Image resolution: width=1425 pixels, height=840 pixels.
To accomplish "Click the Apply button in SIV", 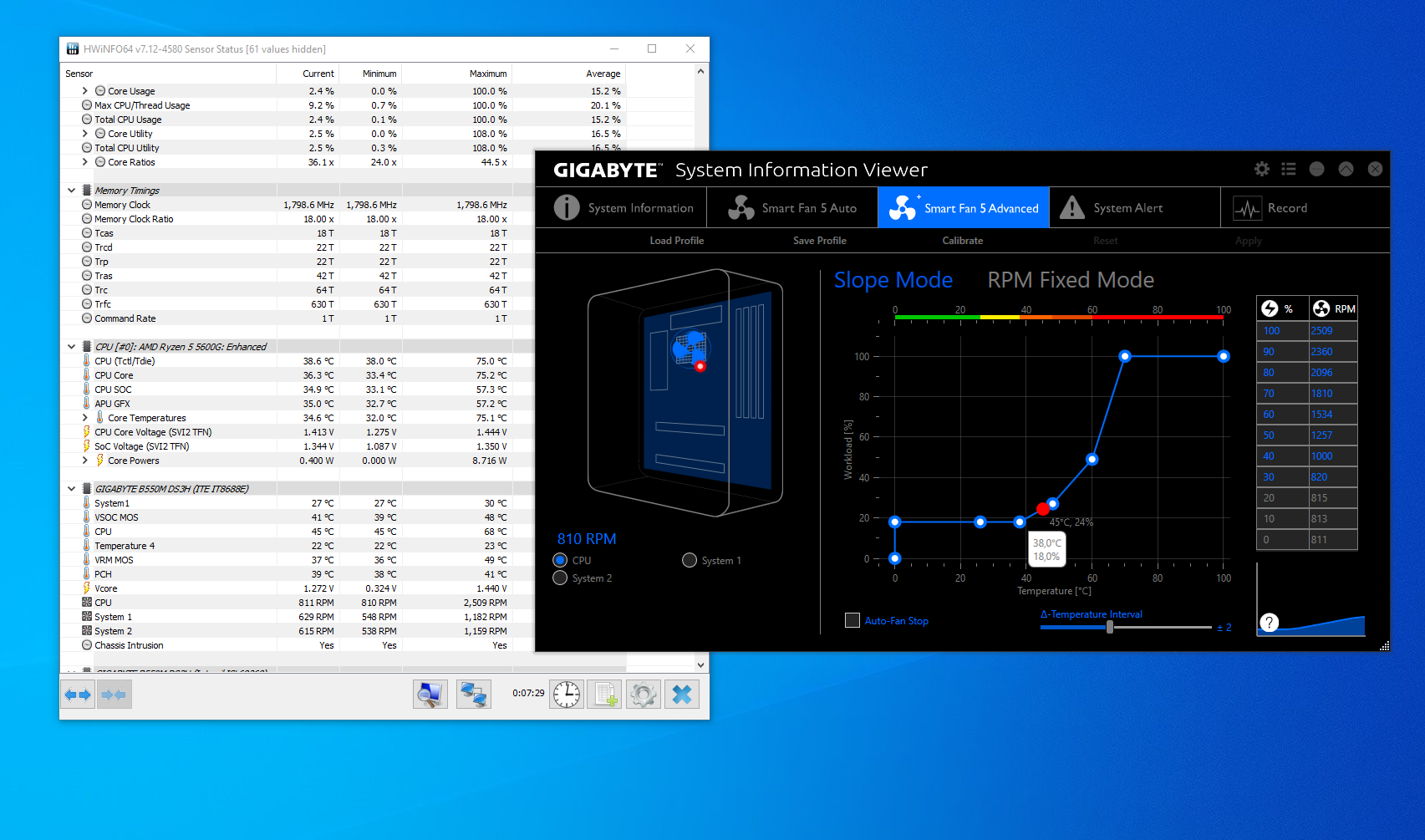I will [x=1249, y=241].
